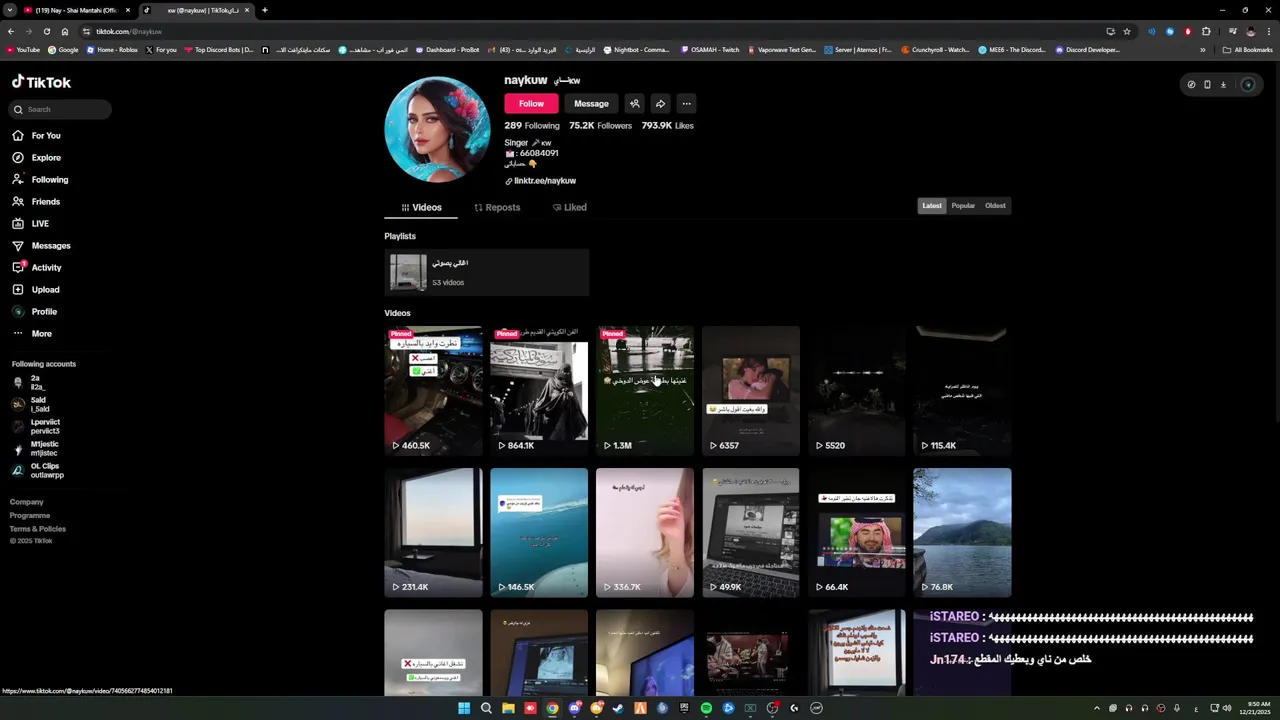The height and width of the screenshot is (720, 1280).
Task: Click the share profile arrow icon
Action: click(x=660, y=104)
